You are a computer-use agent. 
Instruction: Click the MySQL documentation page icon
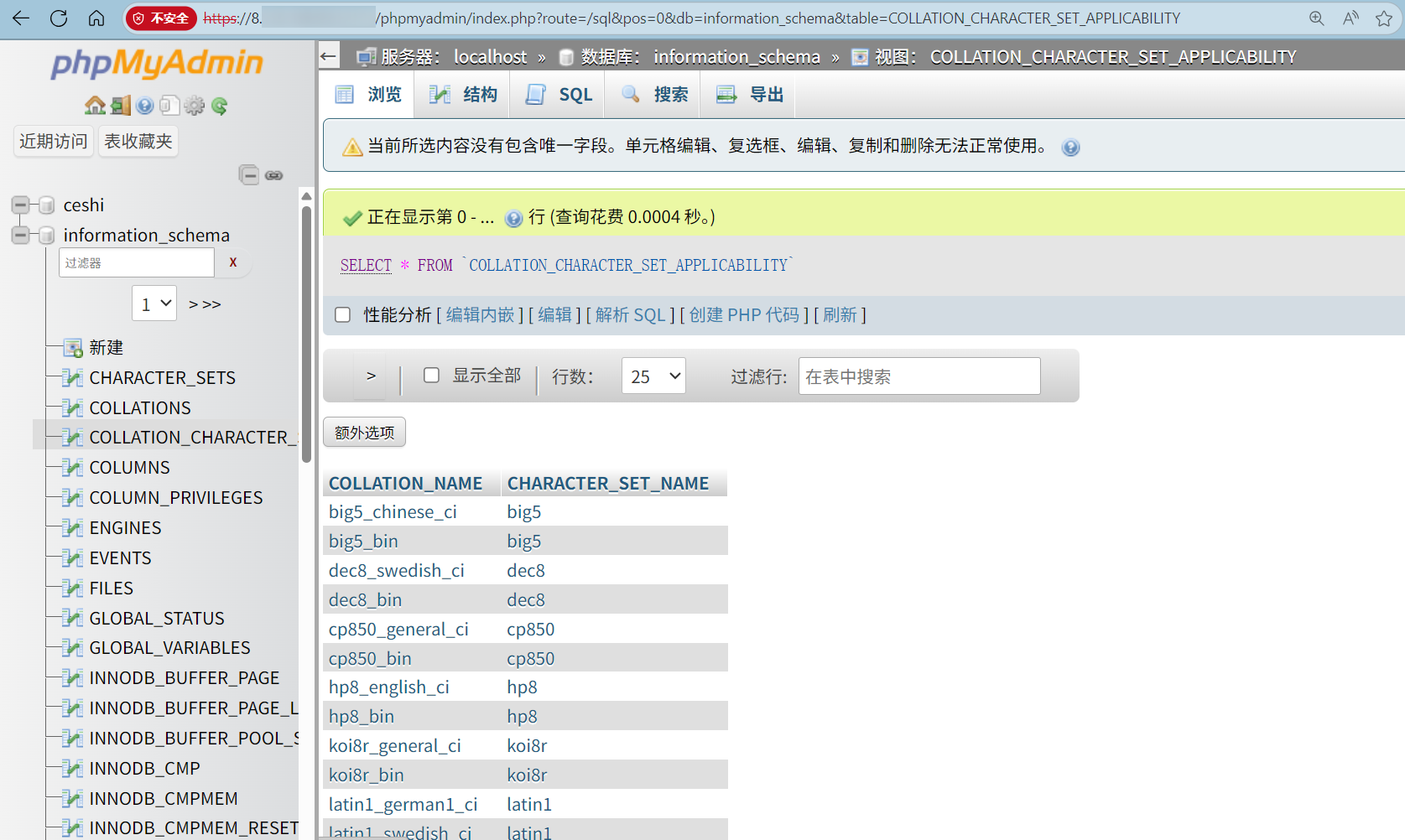tap(169, 105)
